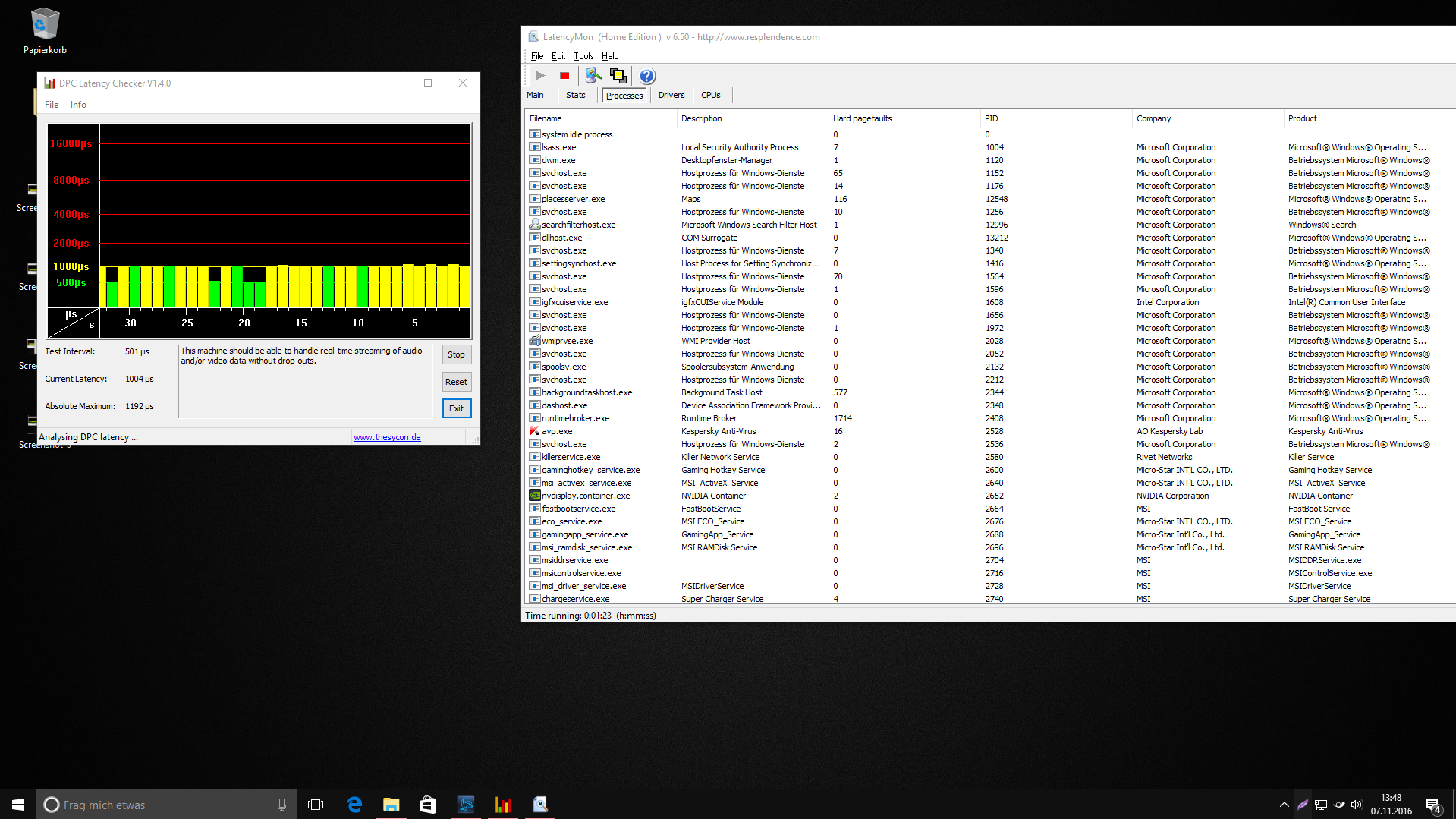This screenshot has height=819, width=1456.
Task: Switch to the Main tab
Action: pos(536,96)
